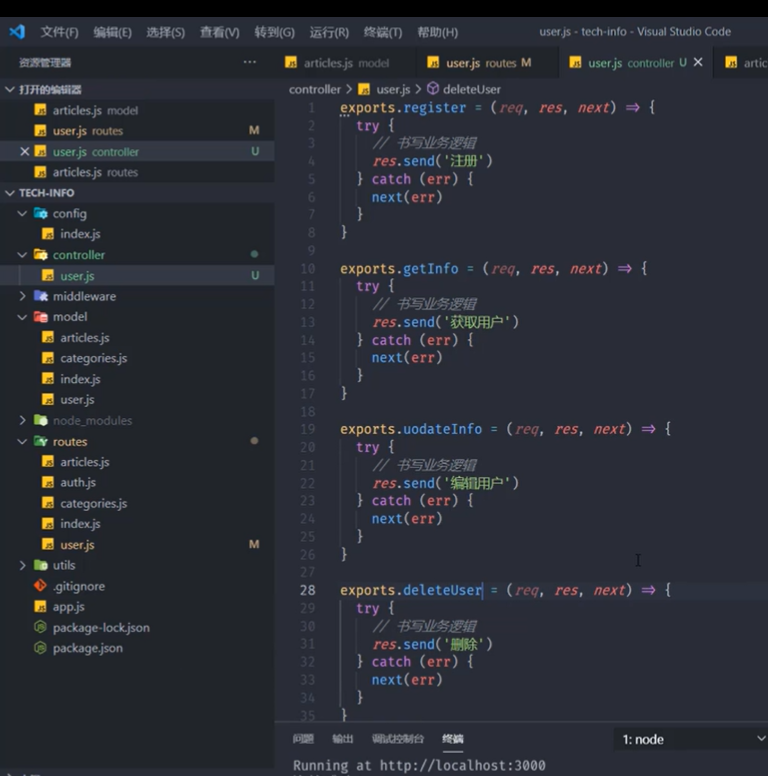Collapse the config folder
The width and height of the screenshot is (768, 776).
click(x=22, y=213)
